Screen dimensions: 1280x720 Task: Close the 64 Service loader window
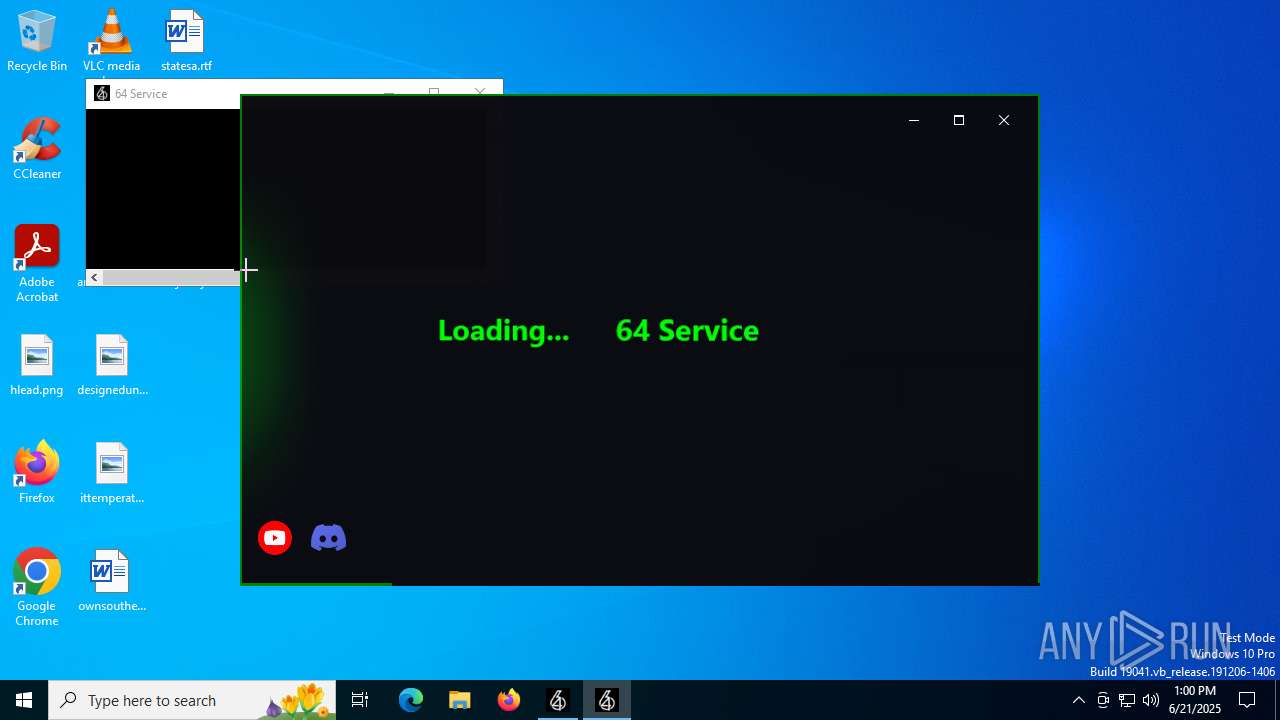click(x=1004, y=120)
